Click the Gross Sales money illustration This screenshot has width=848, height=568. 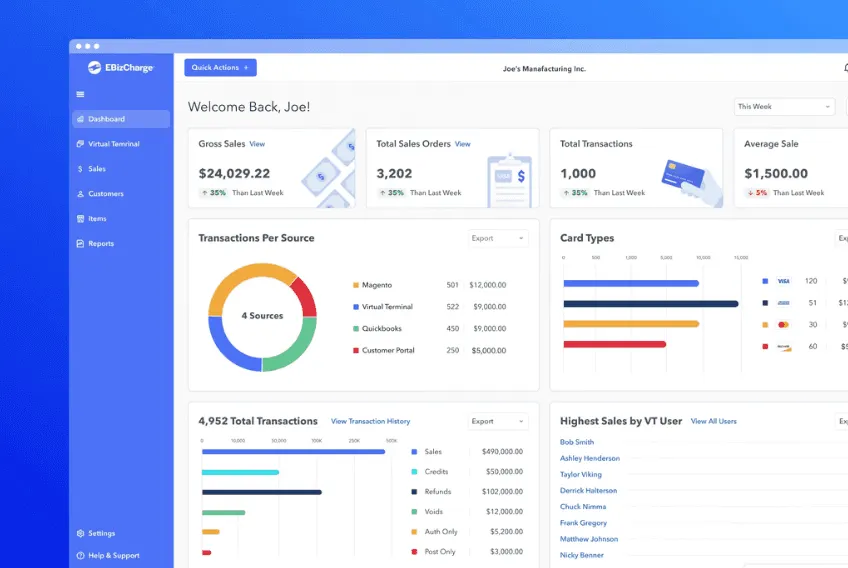330,170
